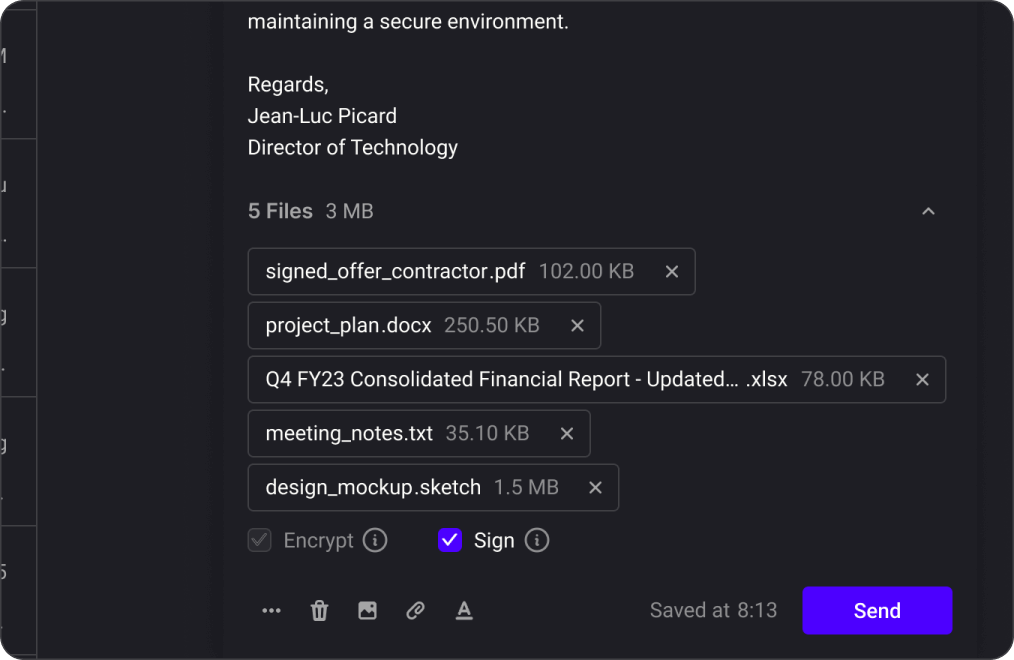Remove the Q4 FY23 financial report attachment
The height and width of the screenshot is (660, 1014).
click(922, 379)
